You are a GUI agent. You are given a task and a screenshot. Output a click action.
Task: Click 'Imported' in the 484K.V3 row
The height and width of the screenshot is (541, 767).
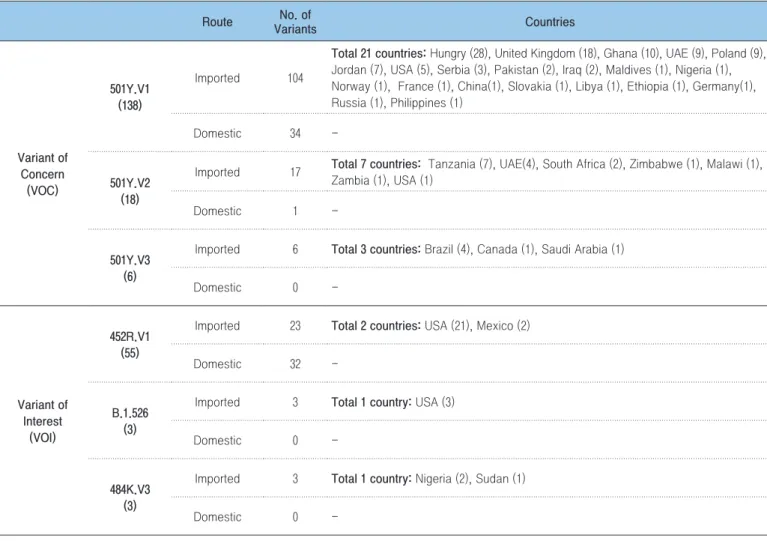point(217,479)
